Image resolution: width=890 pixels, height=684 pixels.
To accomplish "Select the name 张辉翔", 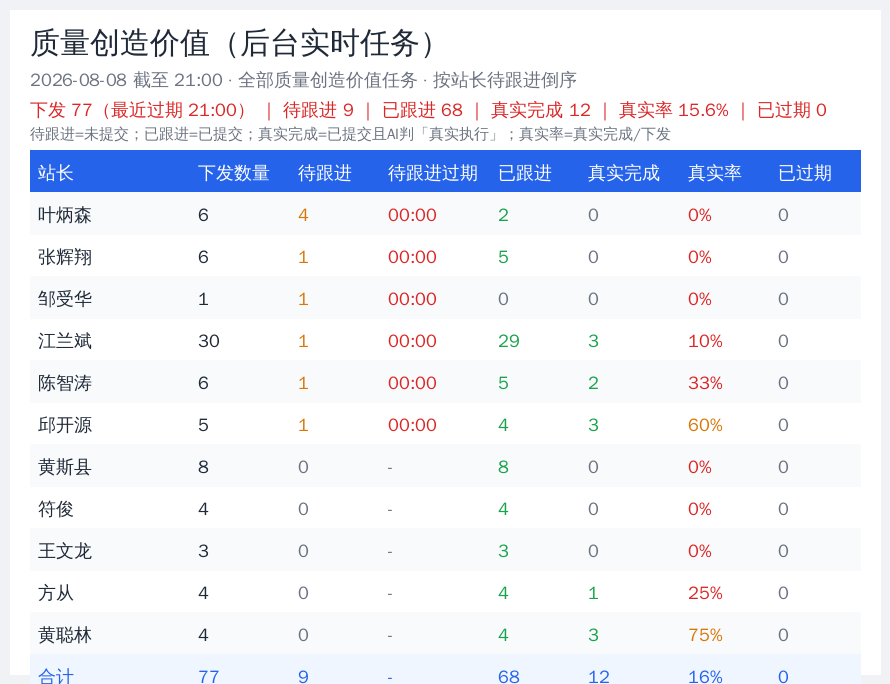I will pos(65,257).
